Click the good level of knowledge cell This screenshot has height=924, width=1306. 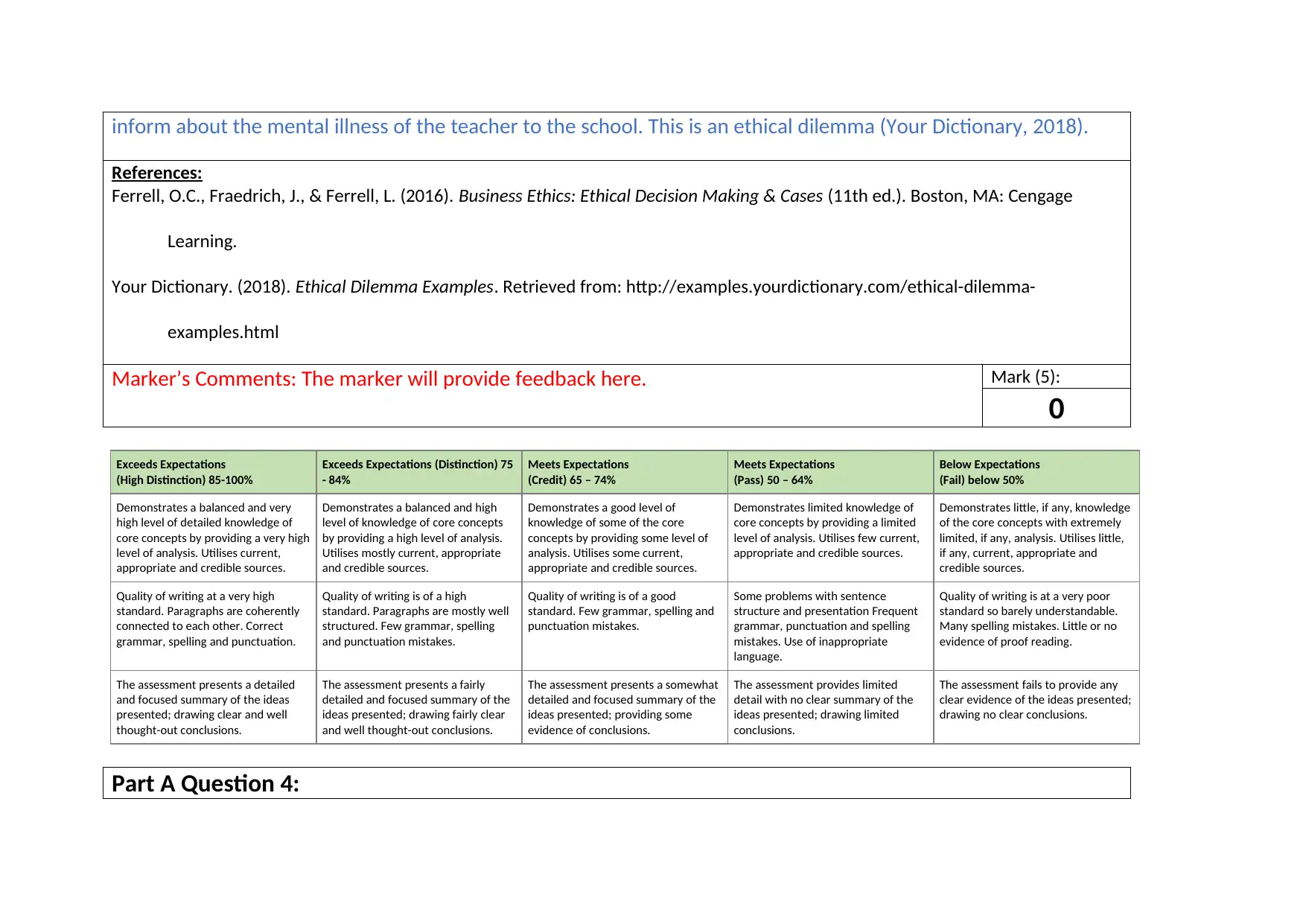pos(625,538)
